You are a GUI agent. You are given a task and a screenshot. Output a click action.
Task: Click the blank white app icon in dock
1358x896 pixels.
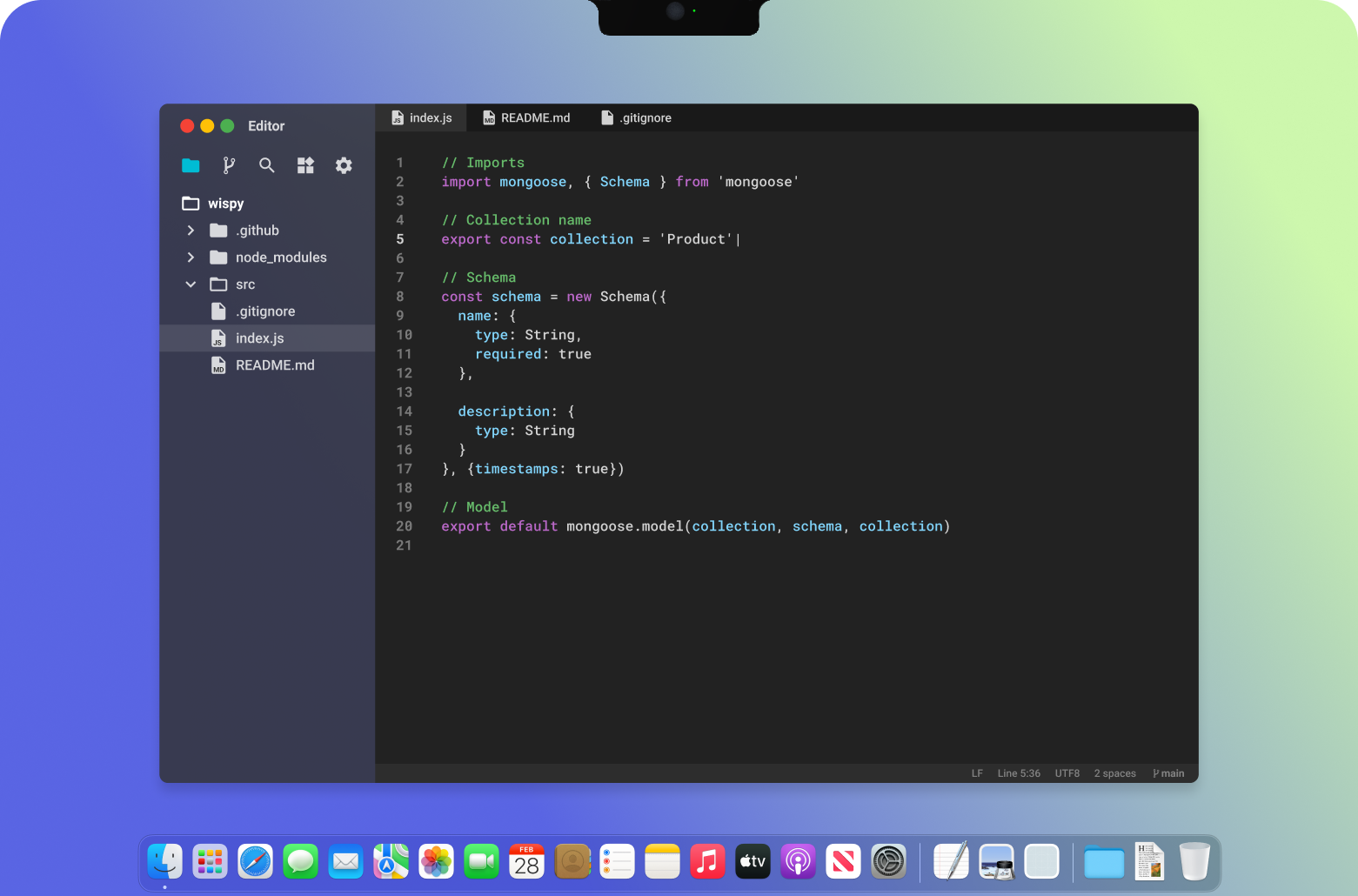click(x=1041, y=862)
